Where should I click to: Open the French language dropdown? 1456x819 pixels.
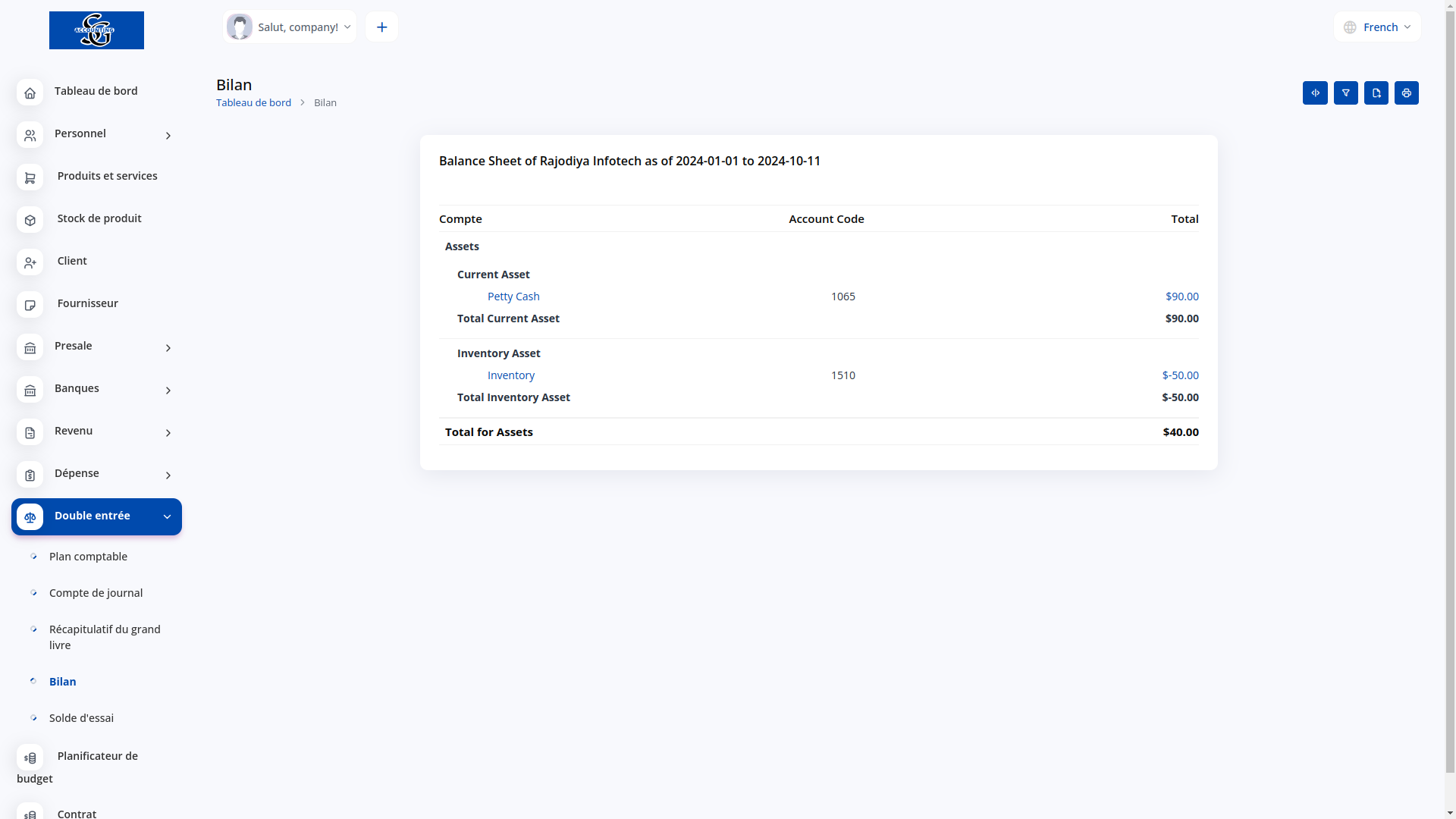1377,27
